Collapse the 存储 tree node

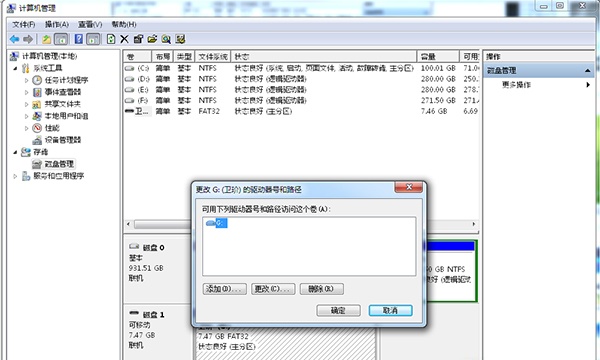click(x=15, y=152)
